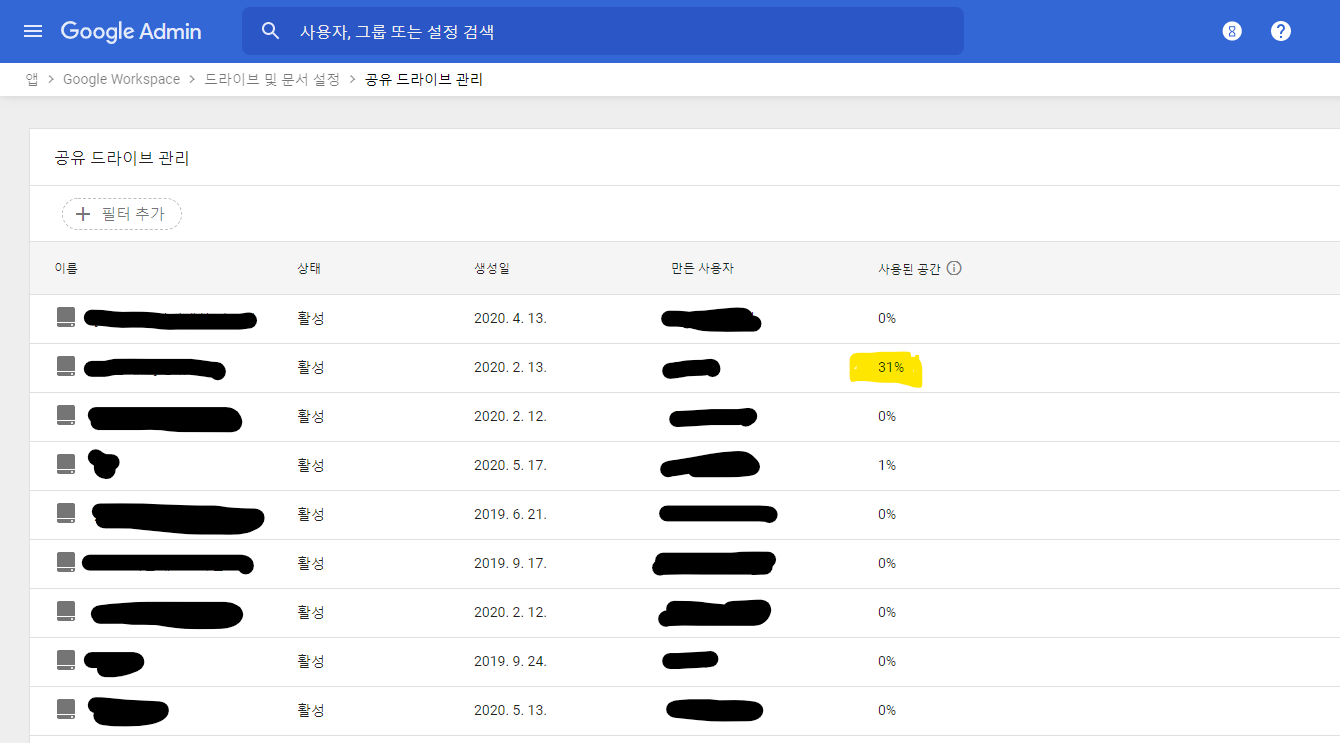Screen dimensions: 1340x743
Task: Click the drive icon in the 2020. 4. 13. row
Action: (x=66, y=318)
